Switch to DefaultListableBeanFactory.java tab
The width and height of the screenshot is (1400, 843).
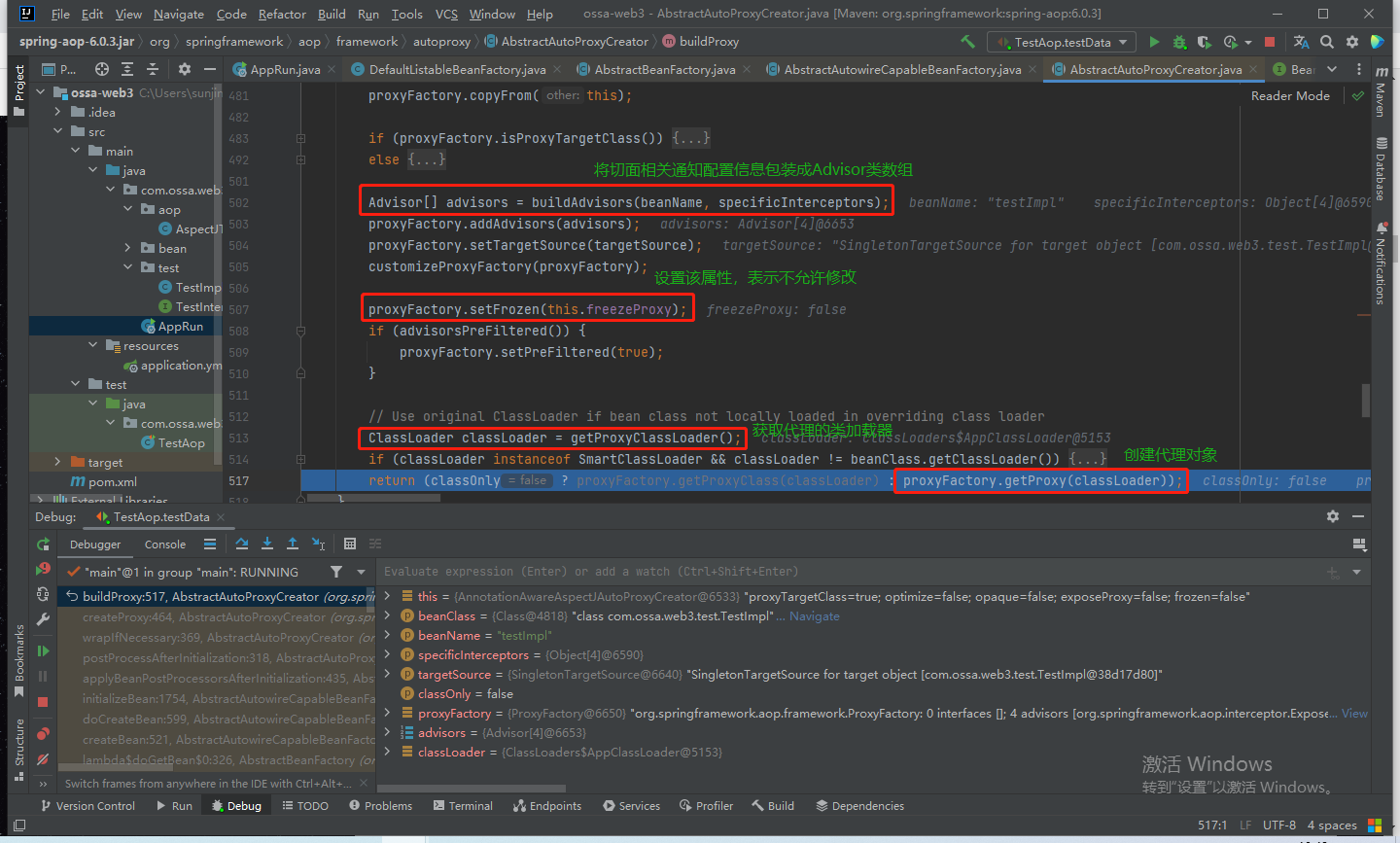point(457,69)
